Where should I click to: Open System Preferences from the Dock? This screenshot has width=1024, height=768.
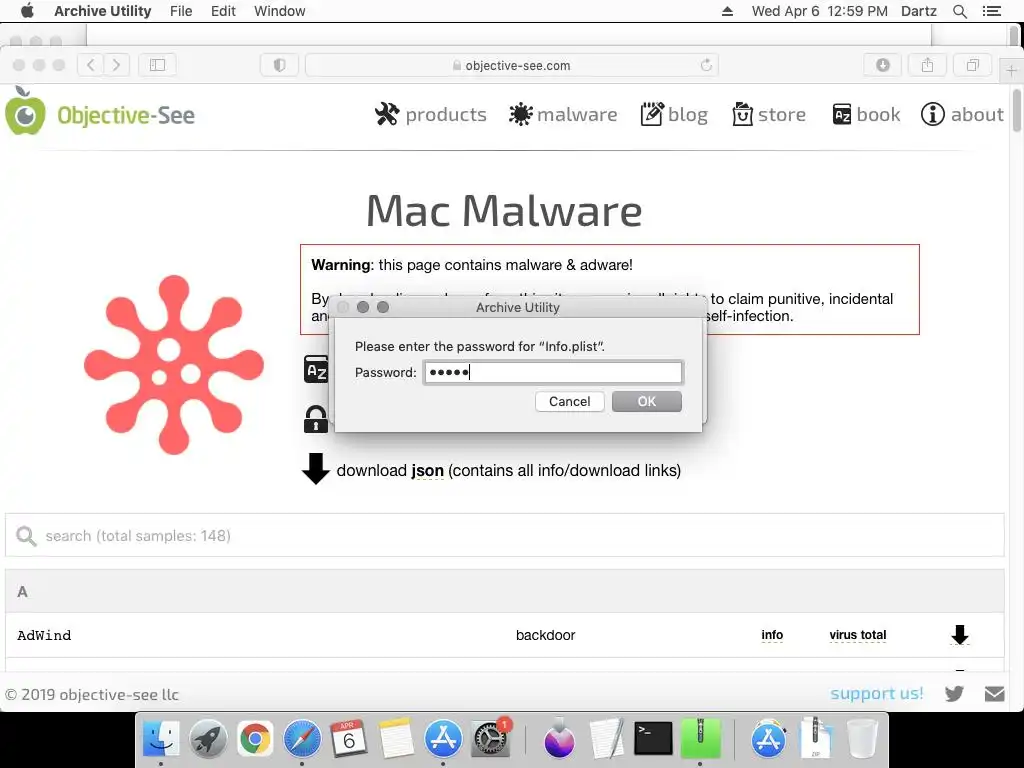pos(490,738)
